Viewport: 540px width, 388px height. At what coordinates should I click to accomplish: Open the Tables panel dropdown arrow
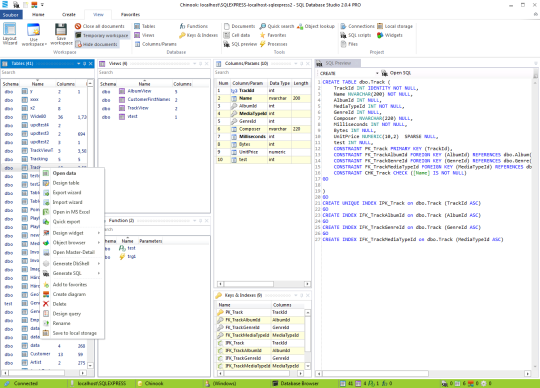click(x=79, y=64)
